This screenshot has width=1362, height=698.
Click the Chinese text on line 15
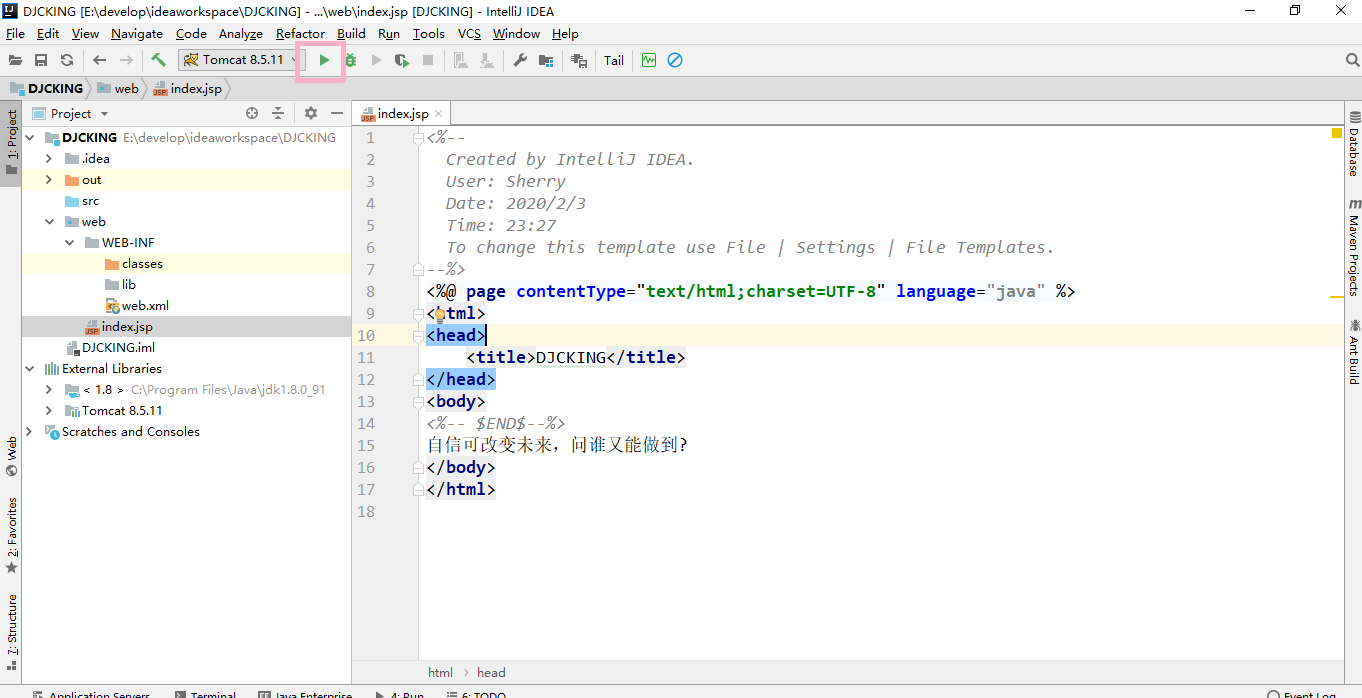pos(557,445)
